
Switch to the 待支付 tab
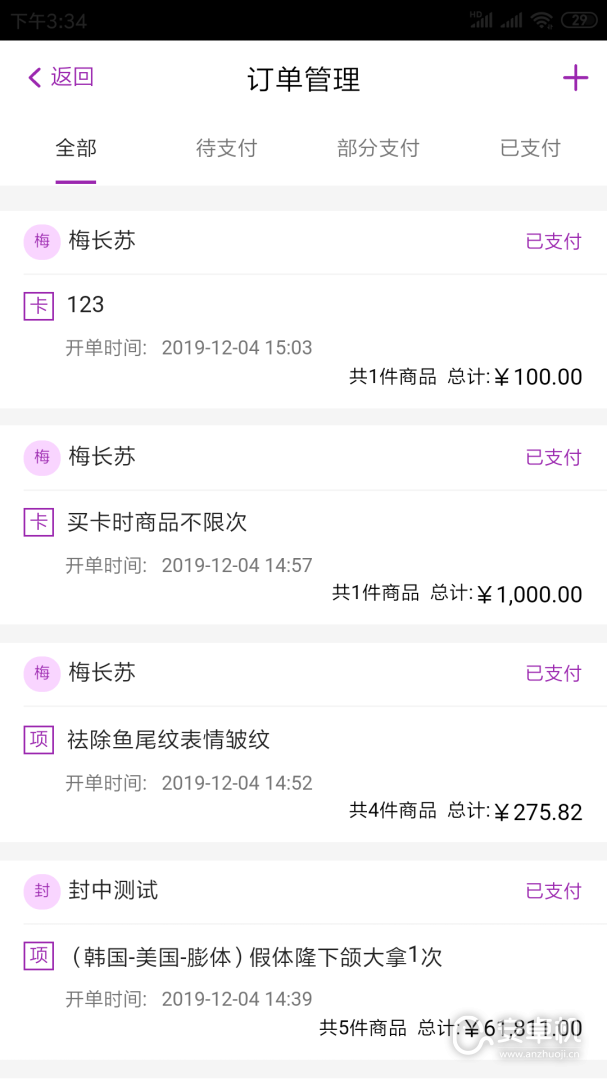tap(227, 147)
